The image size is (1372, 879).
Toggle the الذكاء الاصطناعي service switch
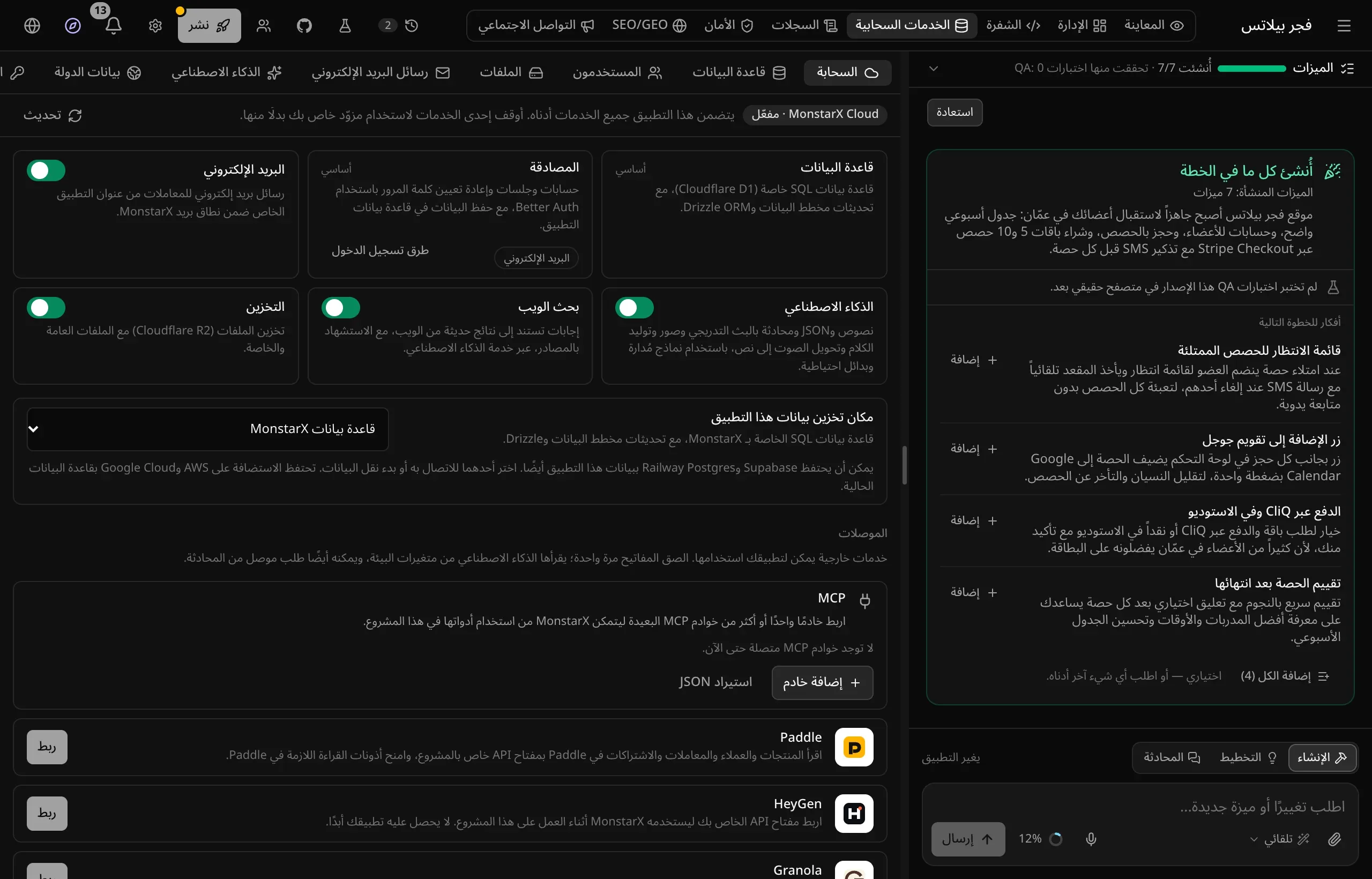(634, 308)
